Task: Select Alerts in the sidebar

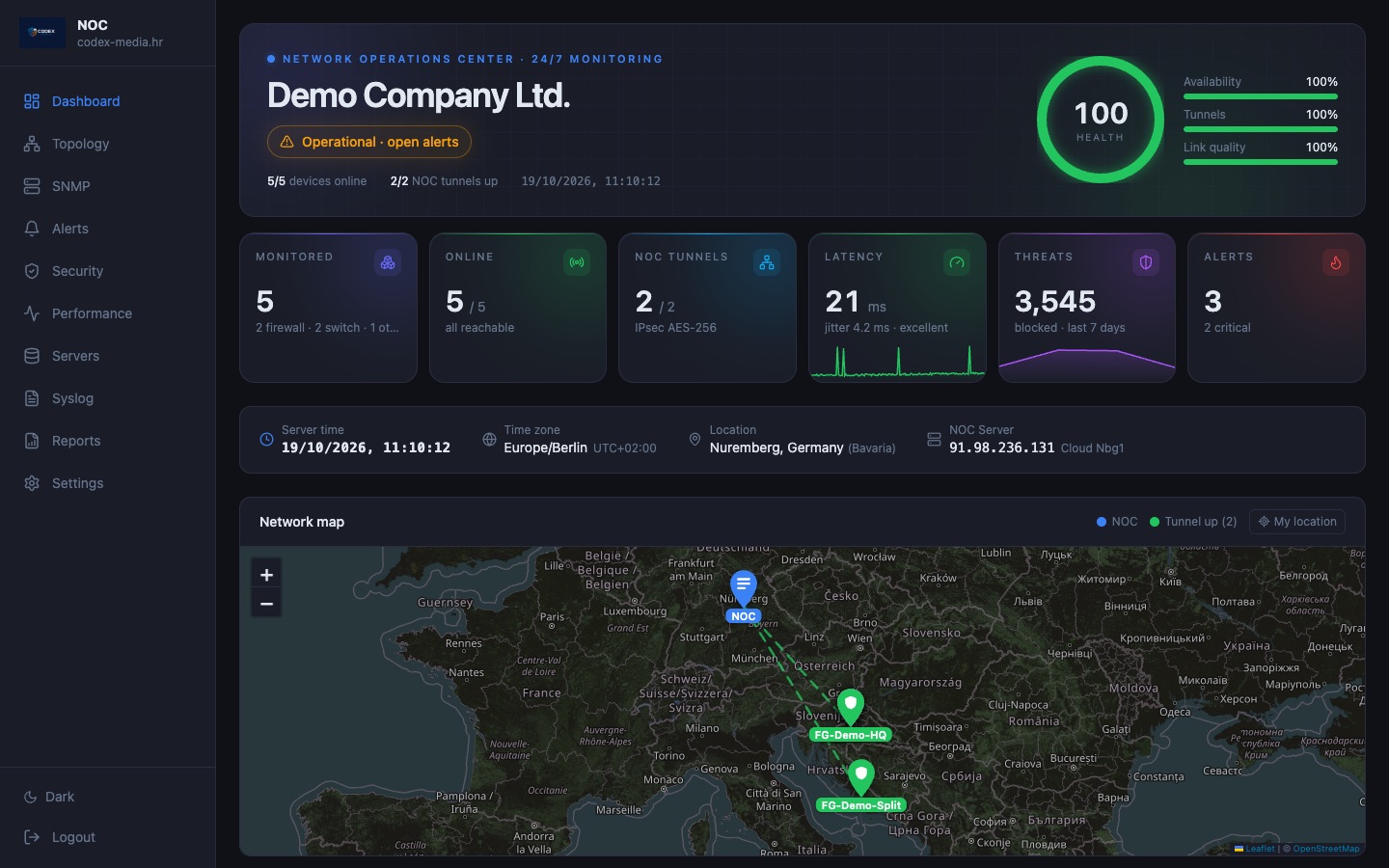Action: tap(107, 229)
